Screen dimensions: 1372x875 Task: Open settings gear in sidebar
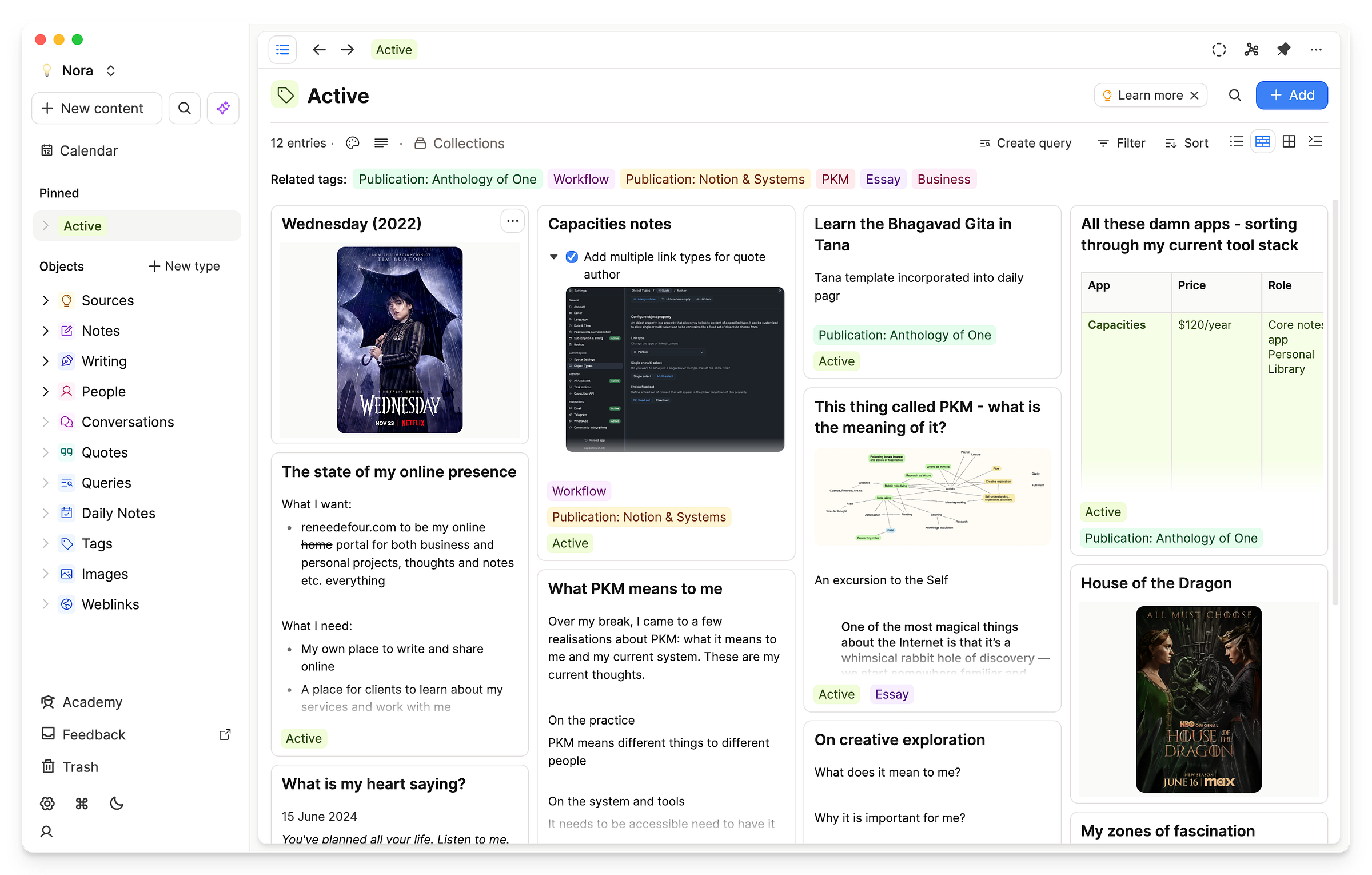[47, 804]
